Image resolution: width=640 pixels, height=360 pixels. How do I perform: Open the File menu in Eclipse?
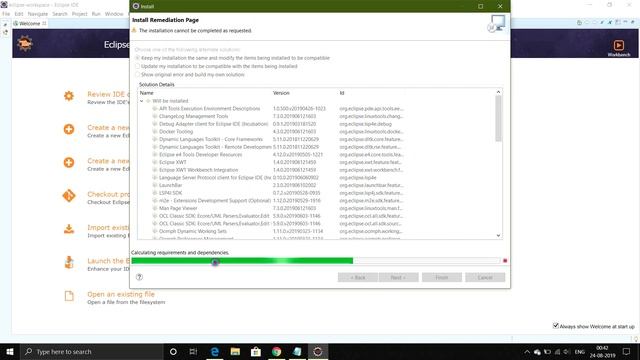click(6, 14)
